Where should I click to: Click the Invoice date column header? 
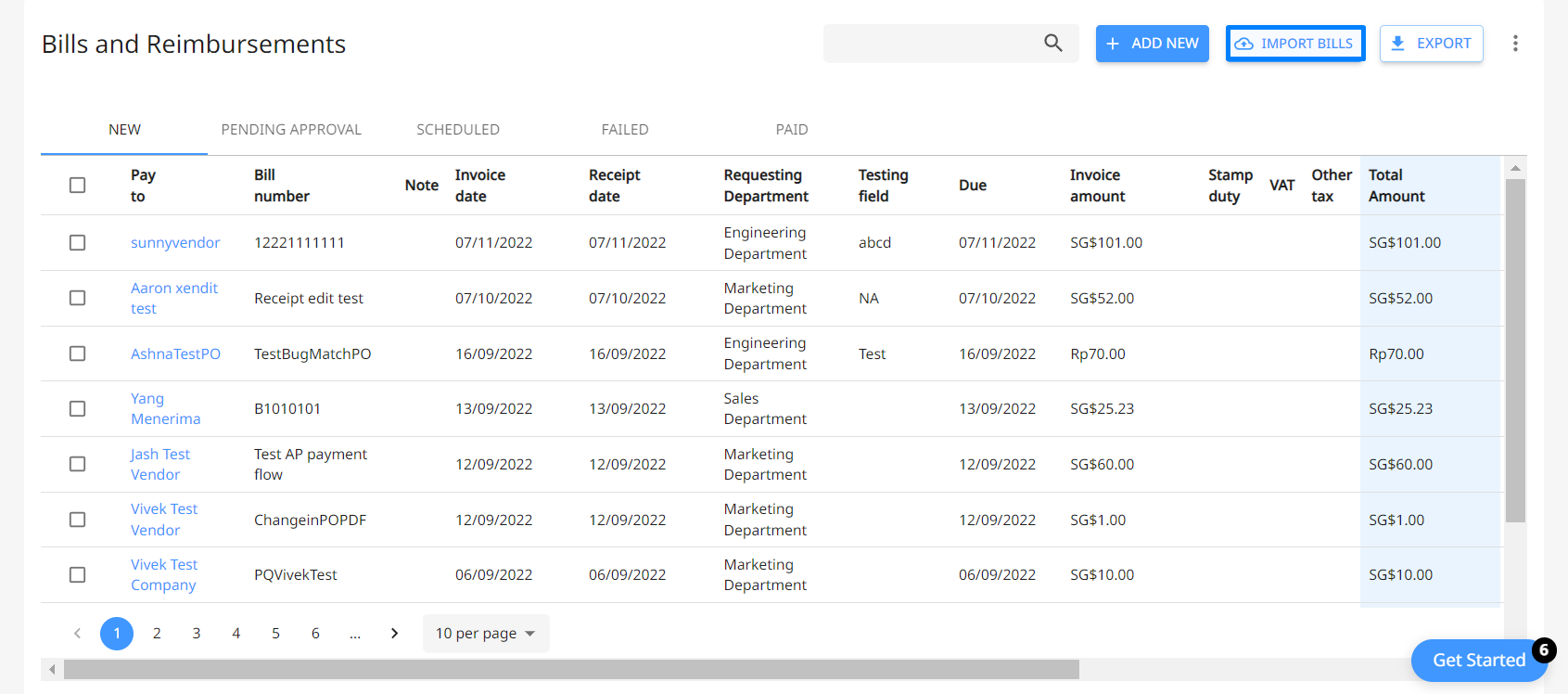click(x=480, y=186)
